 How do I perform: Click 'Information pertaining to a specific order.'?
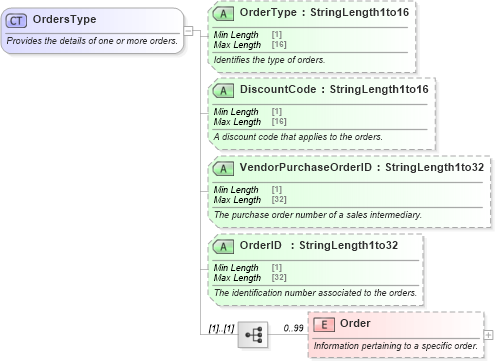(x=396, y=346)
